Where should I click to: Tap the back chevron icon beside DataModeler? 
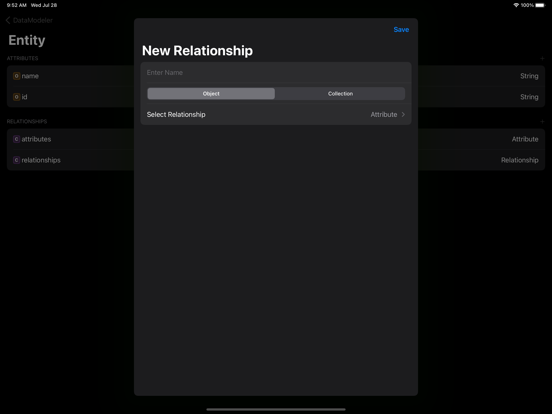8,20
